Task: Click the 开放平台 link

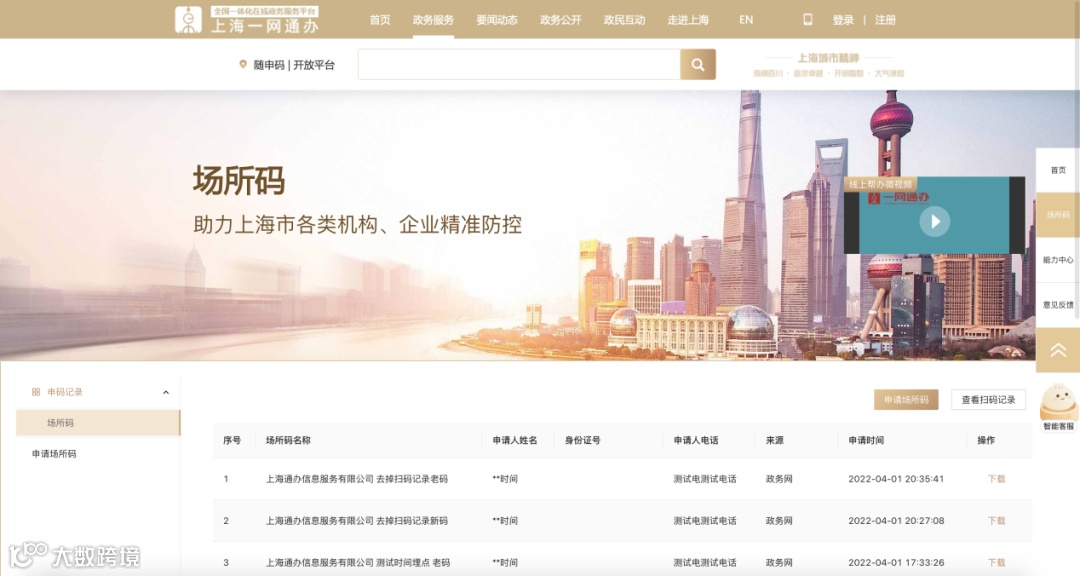Action: pyautogui.click(x=314, y=65)
